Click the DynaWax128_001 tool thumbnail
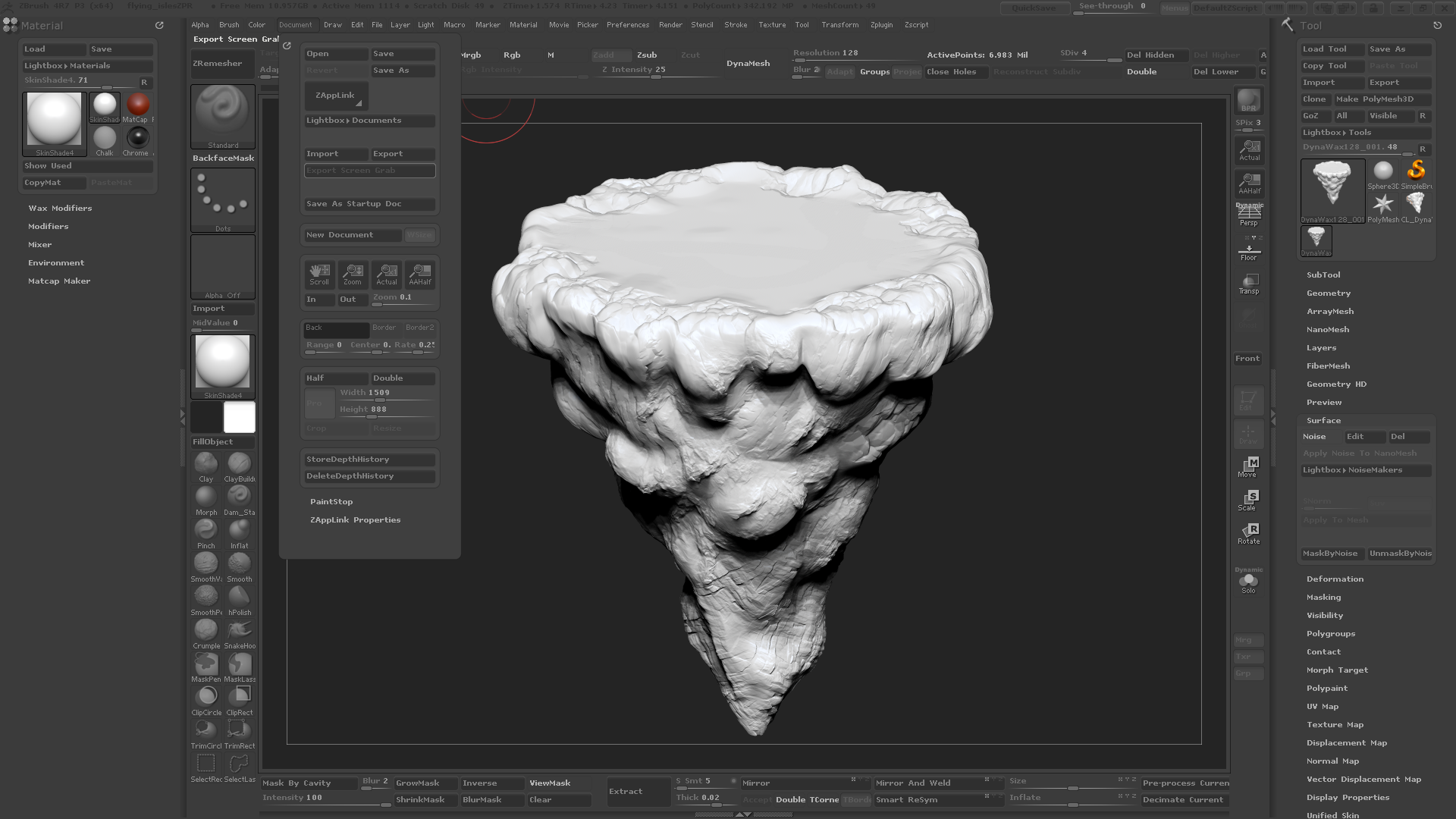This screenshot has height=819, width=1456. (1332, 190)
